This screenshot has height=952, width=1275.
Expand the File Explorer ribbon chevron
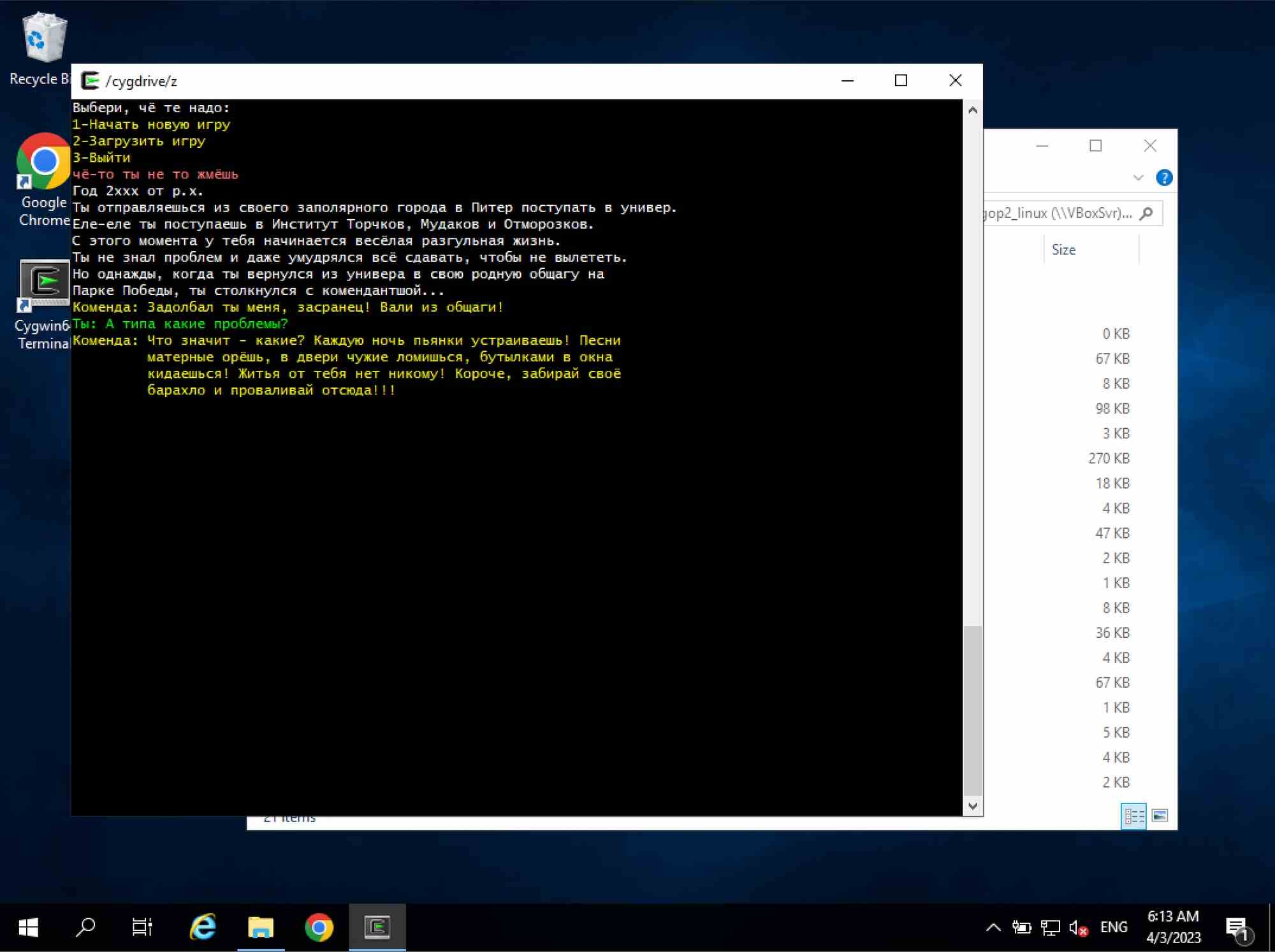(1139, 178)
